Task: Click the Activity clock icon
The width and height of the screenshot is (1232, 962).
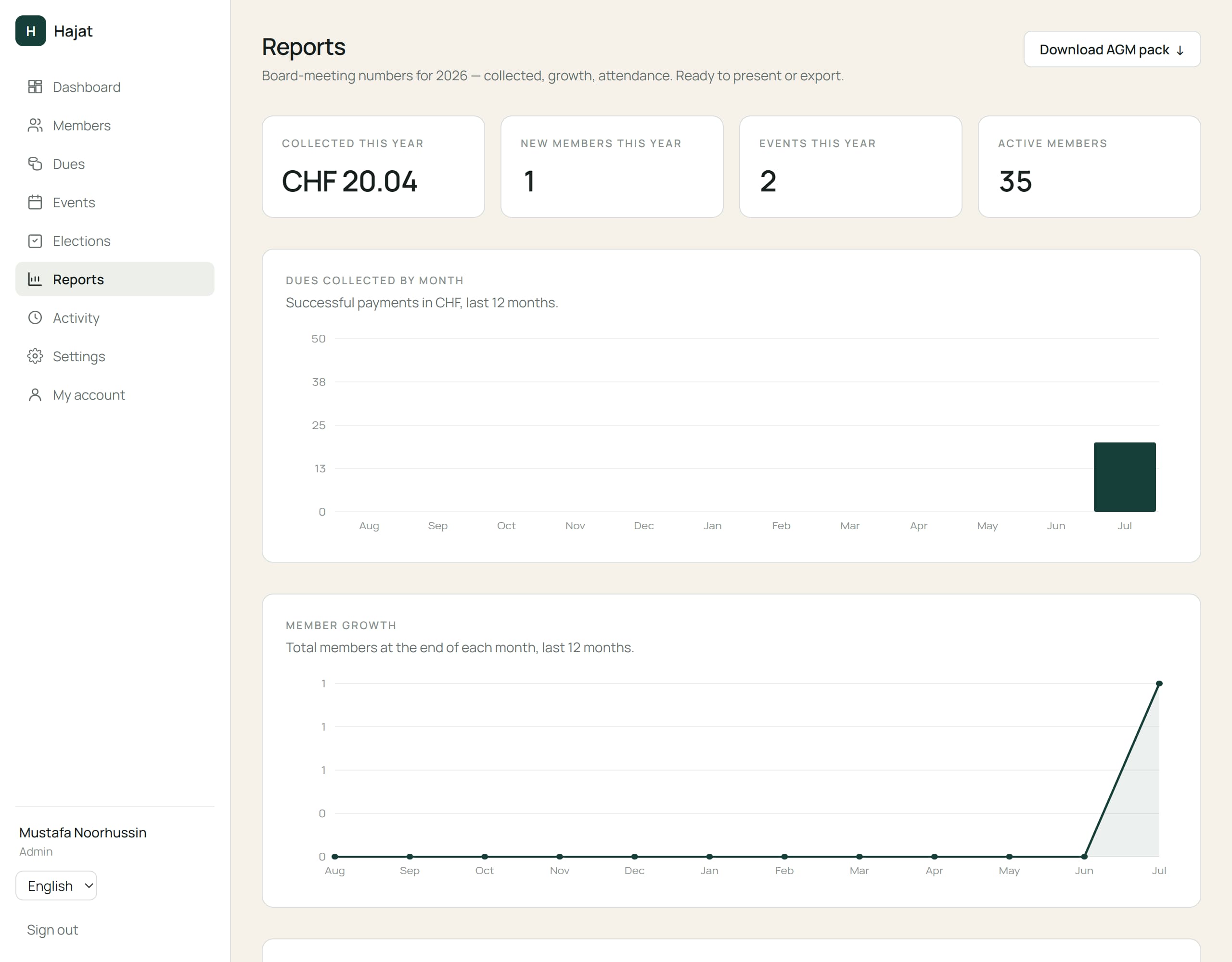Action: click(35, 317)
